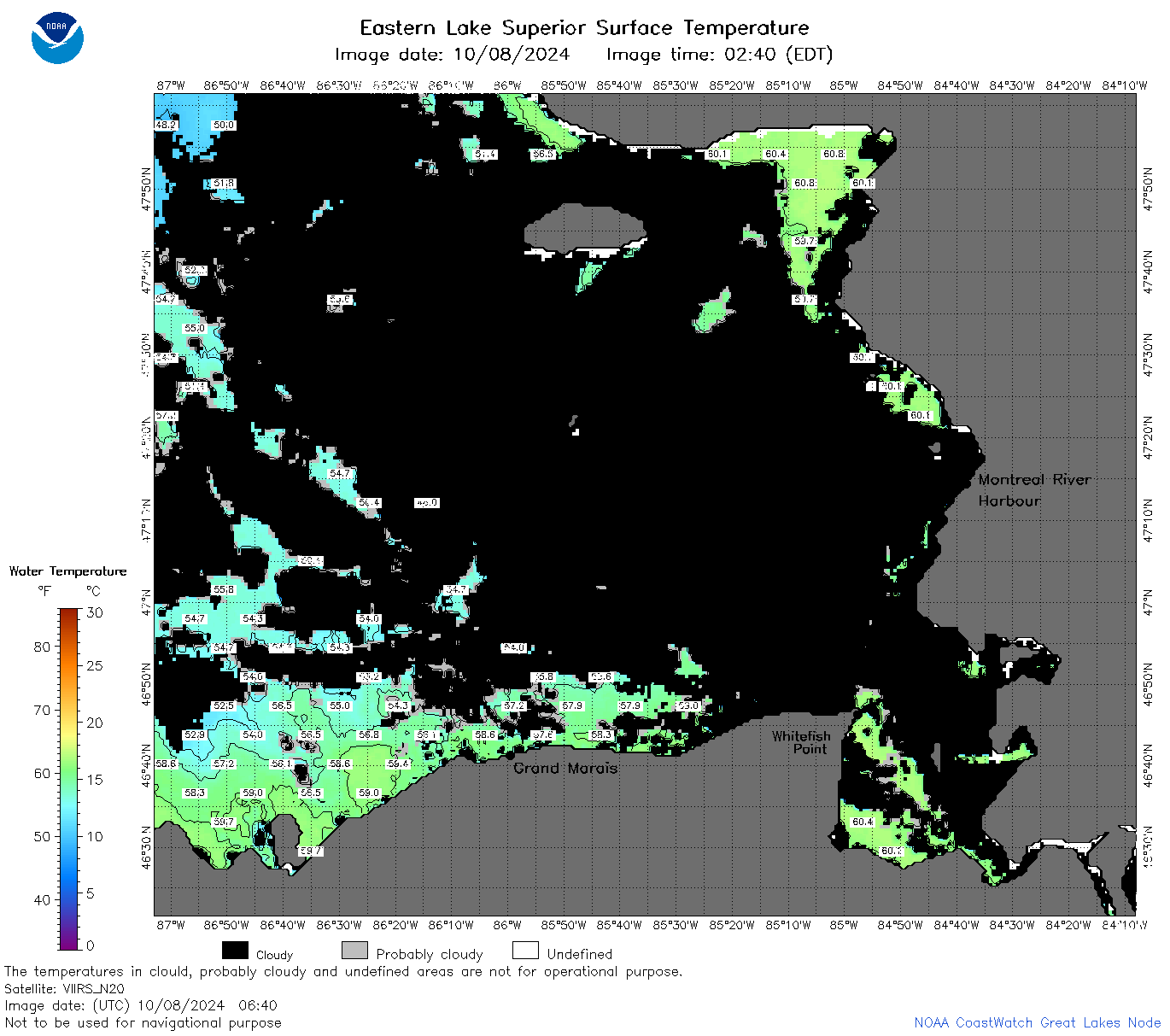Click the 'Montreal River Harbour' place label
1170x1036 pixels.
click(x=1034, y=490)
